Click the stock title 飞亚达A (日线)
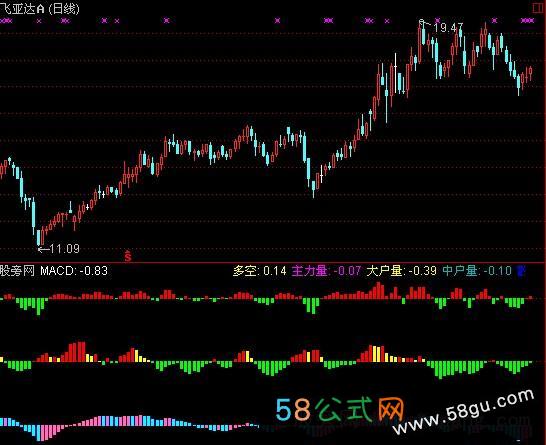The height and width of the screenshot is (445, 546). pyautogui.click(x=40, y=8)
